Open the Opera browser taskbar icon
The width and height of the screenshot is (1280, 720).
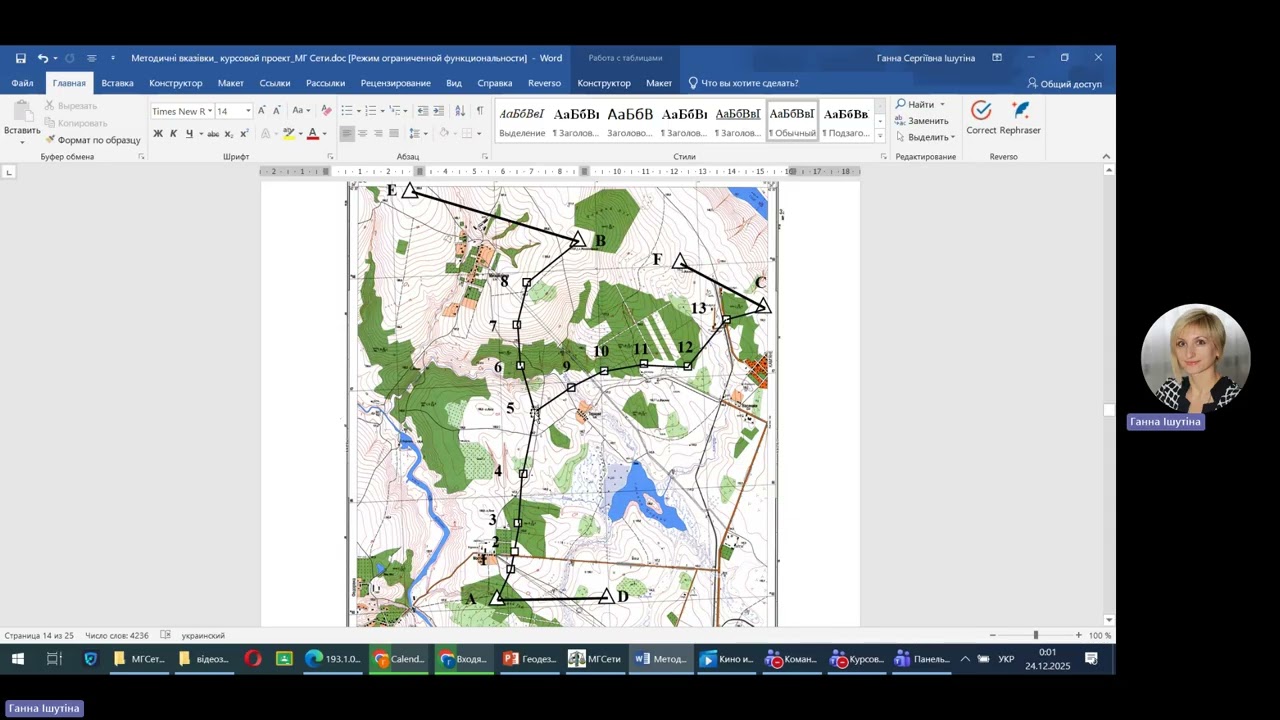(x=253, y=659)
